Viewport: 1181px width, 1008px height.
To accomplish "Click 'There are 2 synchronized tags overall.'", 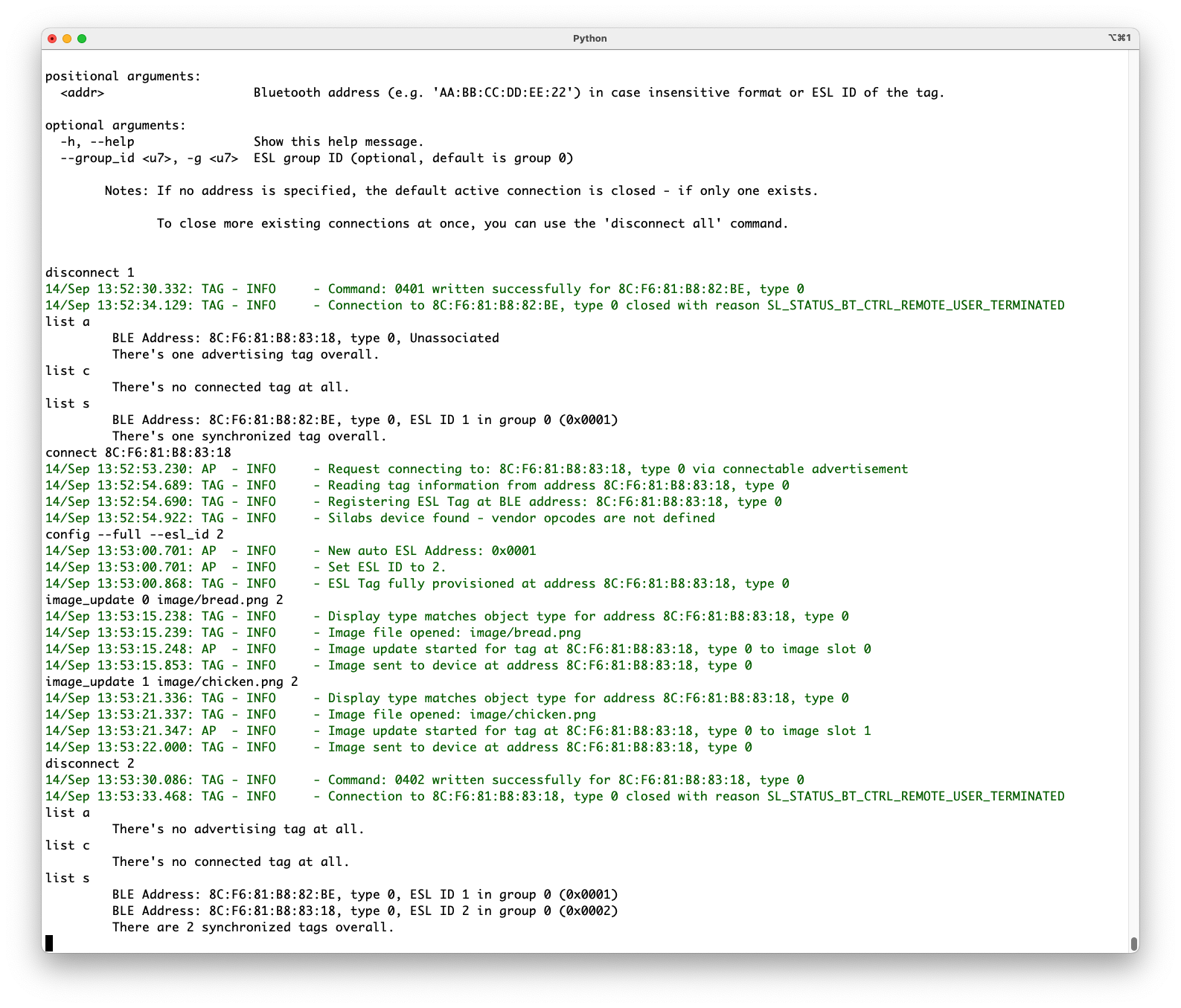I will 253,927.
